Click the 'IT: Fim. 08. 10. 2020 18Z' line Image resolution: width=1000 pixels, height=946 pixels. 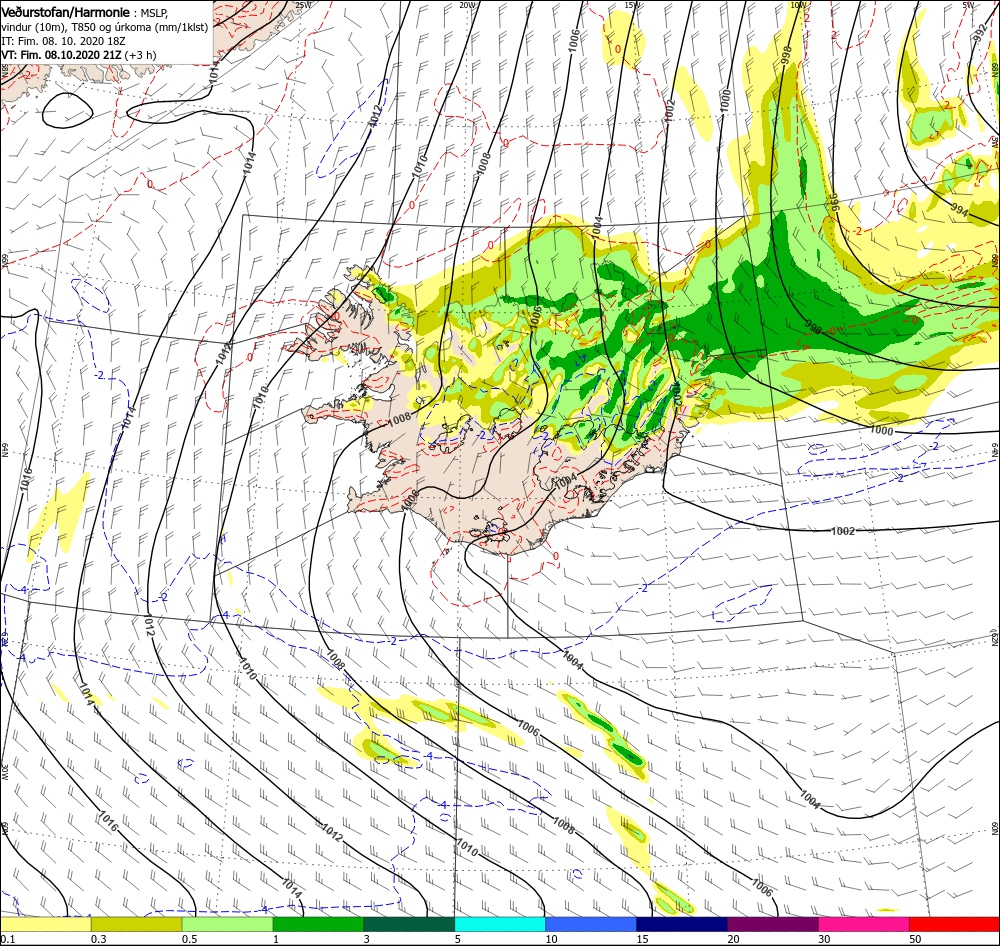click(x=64, y=41)
